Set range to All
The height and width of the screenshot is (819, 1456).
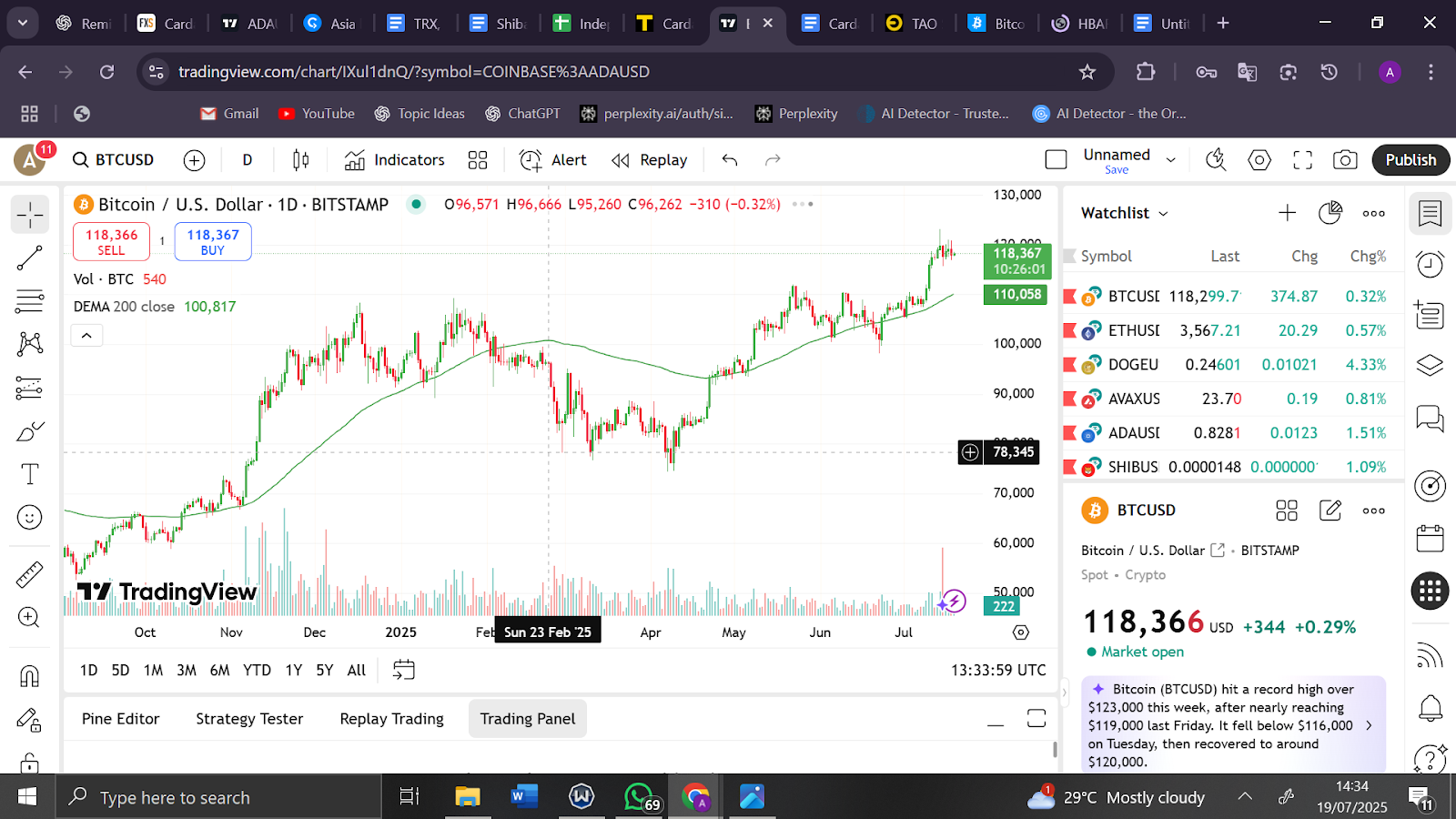[x=357, y=671]
